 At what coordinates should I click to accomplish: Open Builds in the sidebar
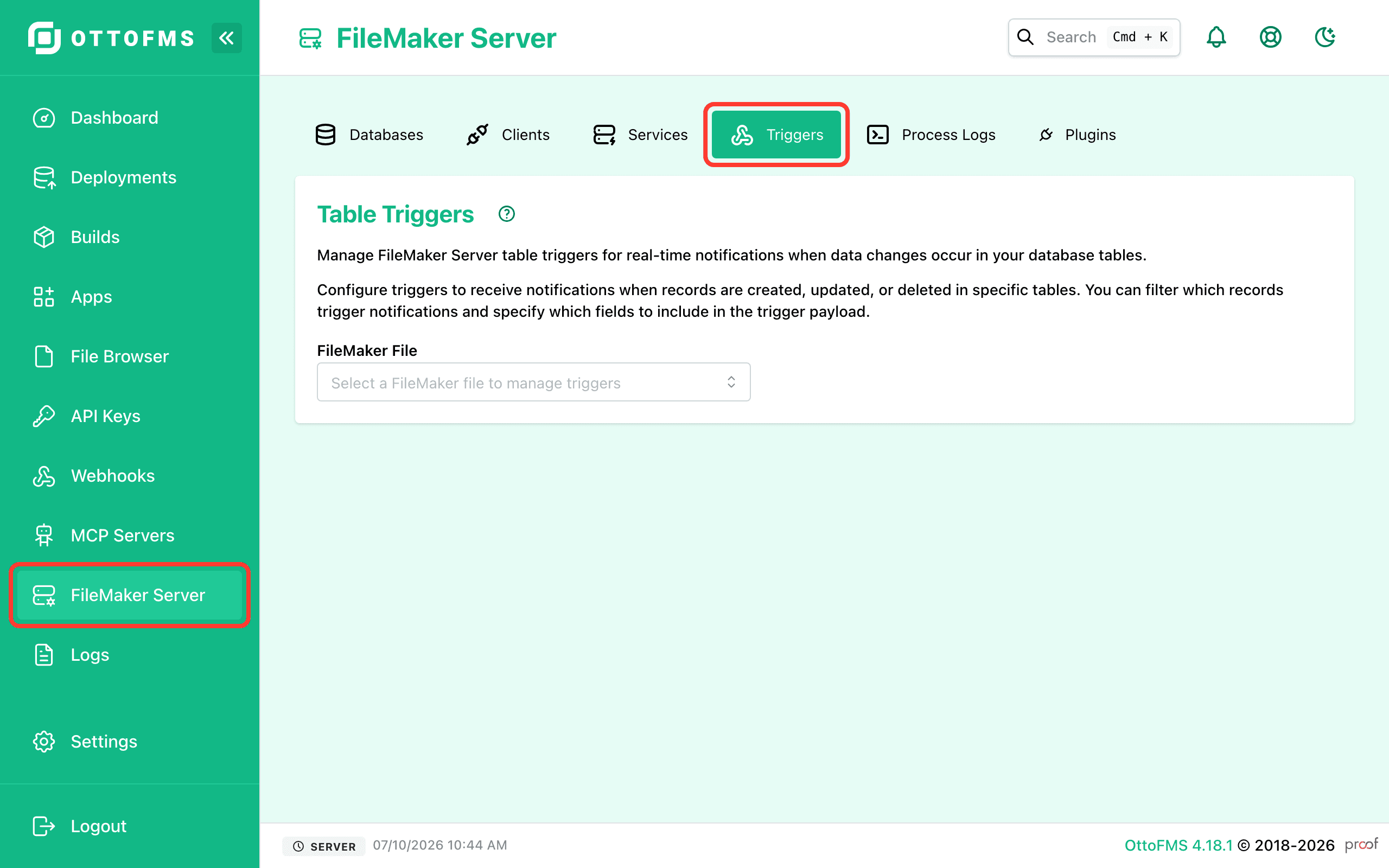(x=130, y=237)
